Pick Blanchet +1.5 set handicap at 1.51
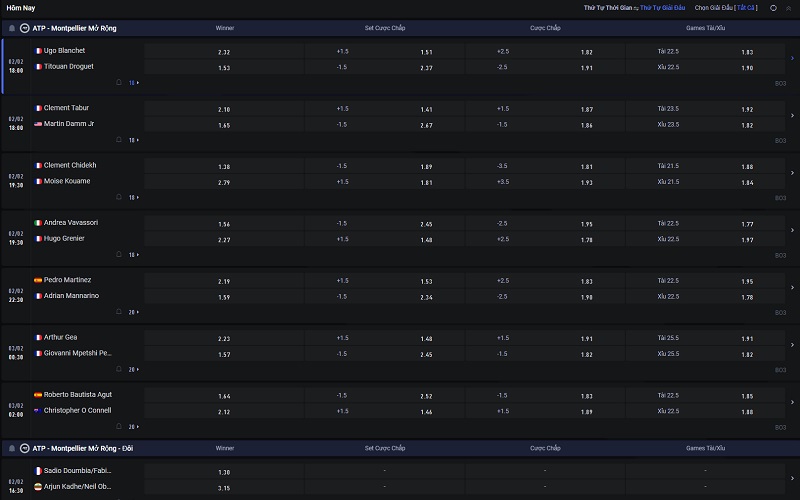 385,52
